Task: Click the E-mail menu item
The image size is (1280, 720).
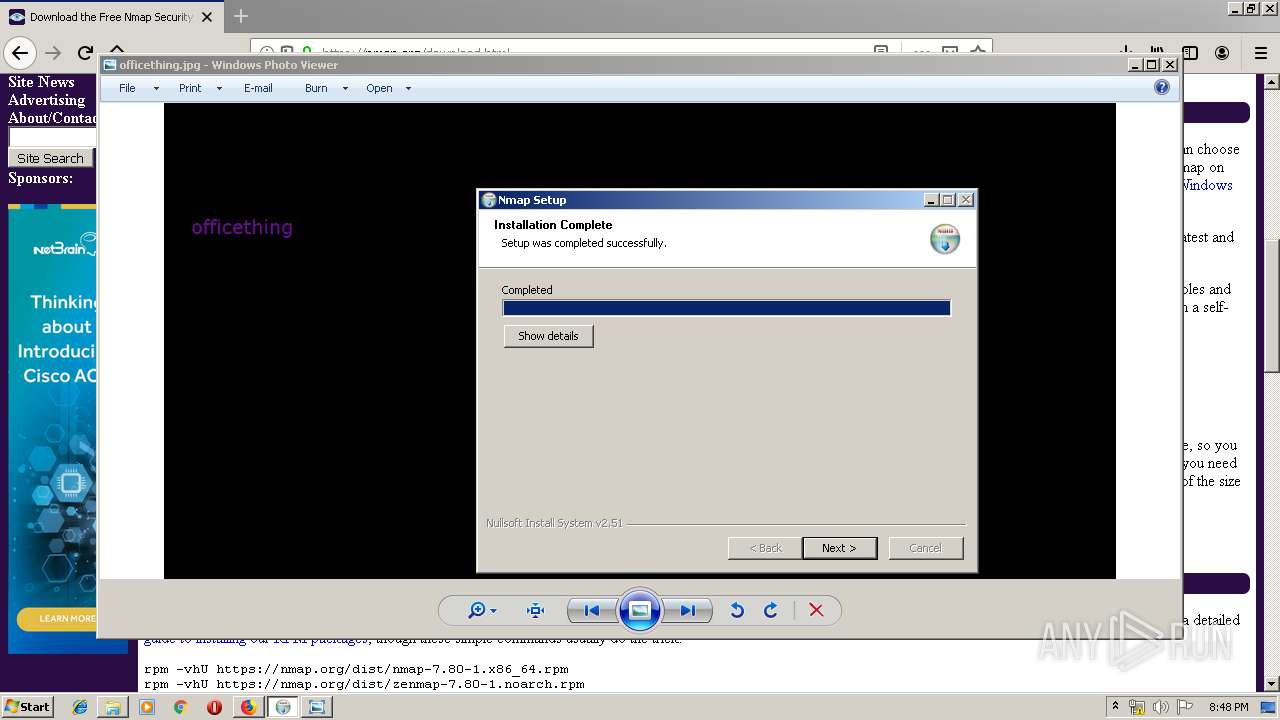Action: pos(258,88)
